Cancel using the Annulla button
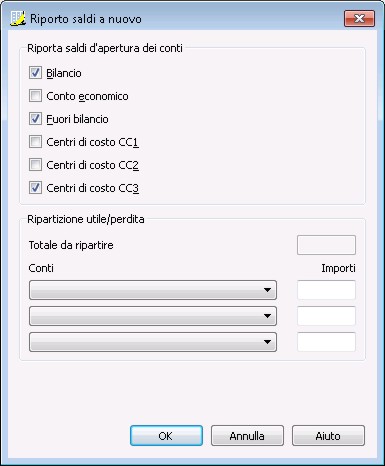This screenshot has width=385, height=466. 247,436
